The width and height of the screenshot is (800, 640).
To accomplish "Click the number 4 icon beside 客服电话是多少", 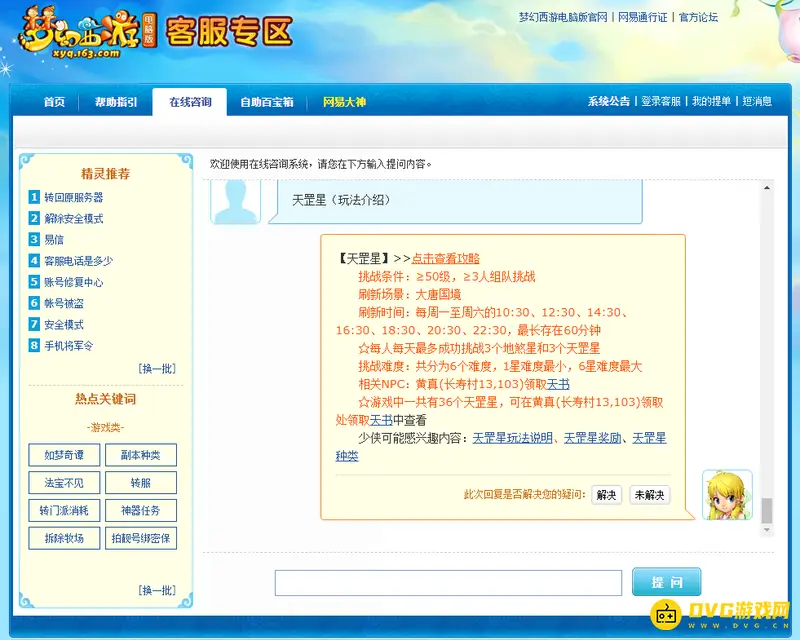I will 34,261.
